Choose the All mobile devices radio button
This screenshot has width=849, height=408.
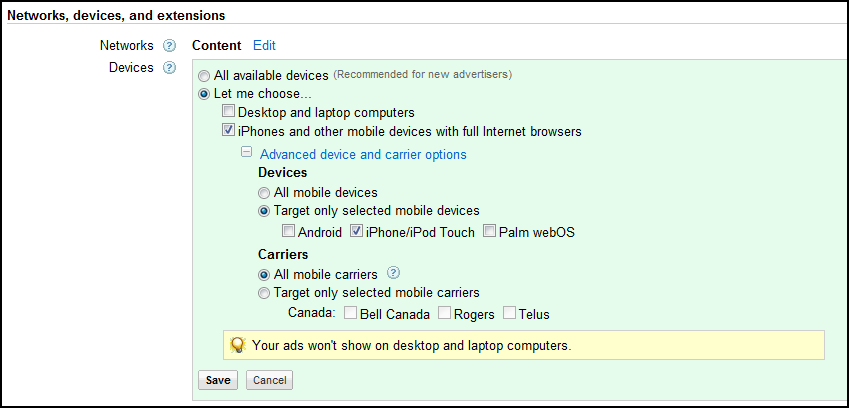tap(264, 192)
